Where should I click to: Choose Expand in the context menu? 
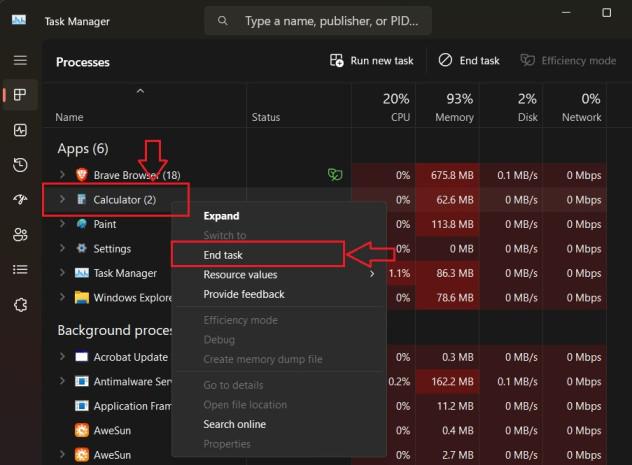279,216
